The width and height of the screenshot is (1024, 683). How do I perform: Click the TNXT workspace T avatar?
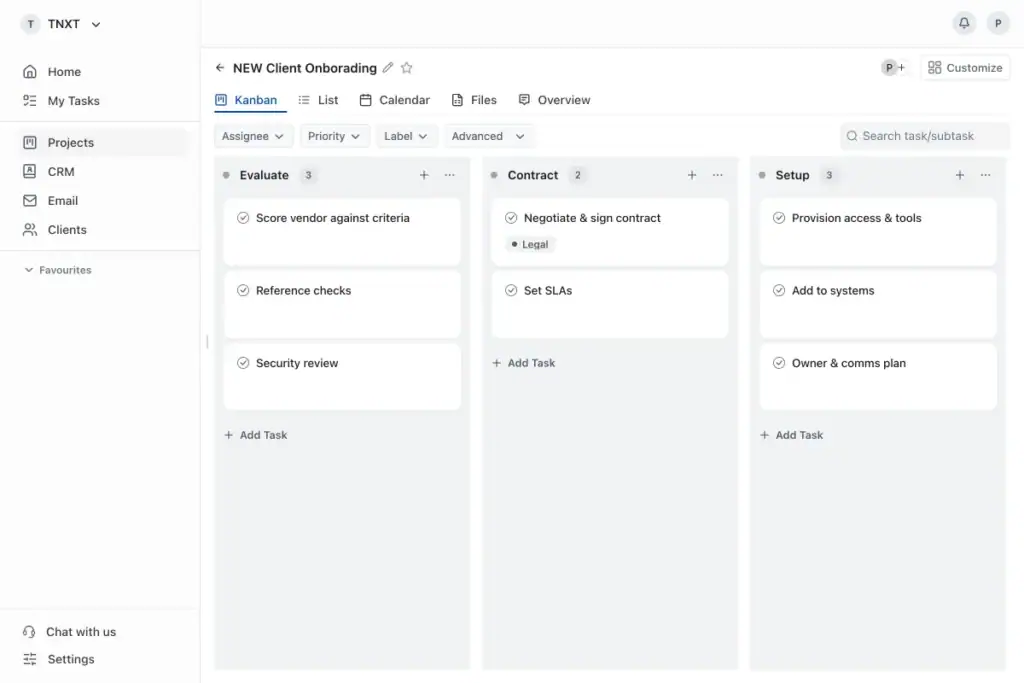click(x=30, y=24)
